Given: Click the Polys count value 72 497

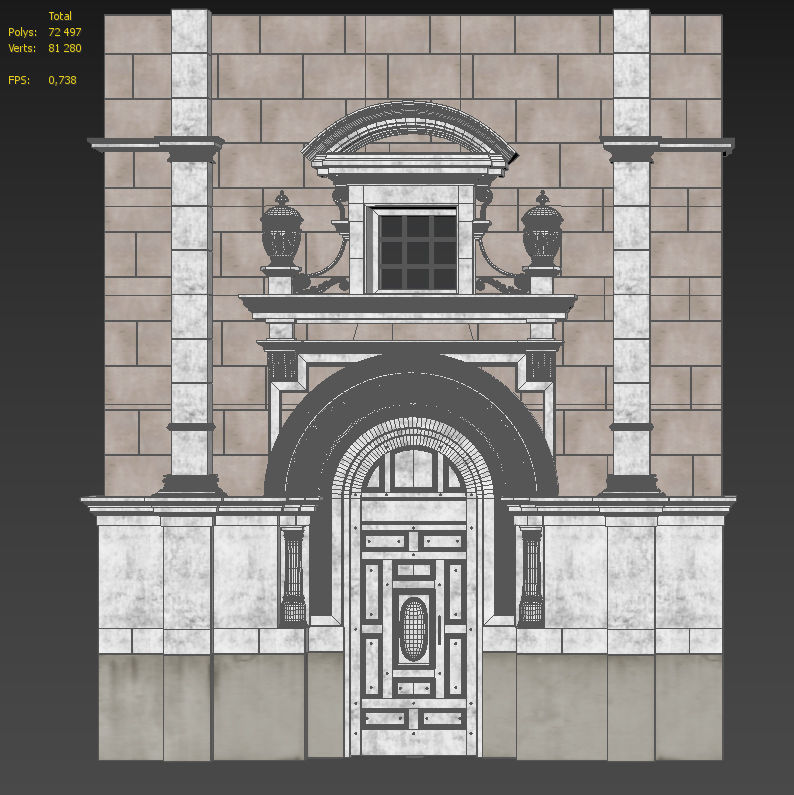Looking at the screenshot, I should click(x=65, y=32).
